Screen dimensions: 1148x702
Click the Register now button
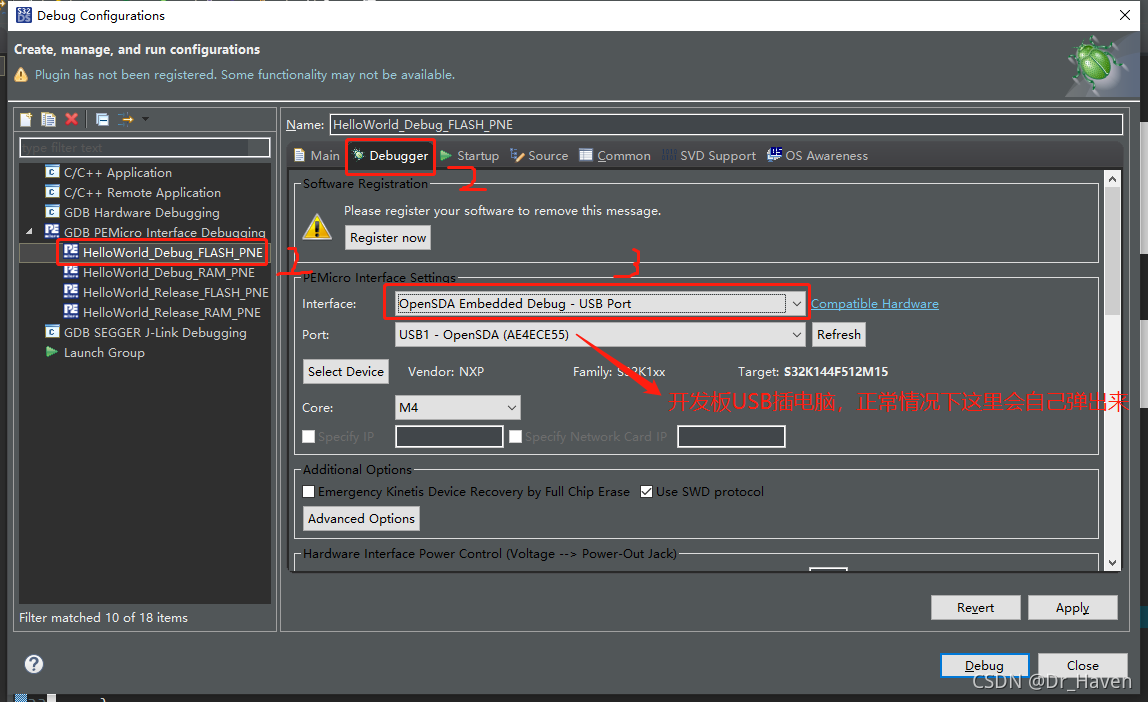[x=387, y=238]
